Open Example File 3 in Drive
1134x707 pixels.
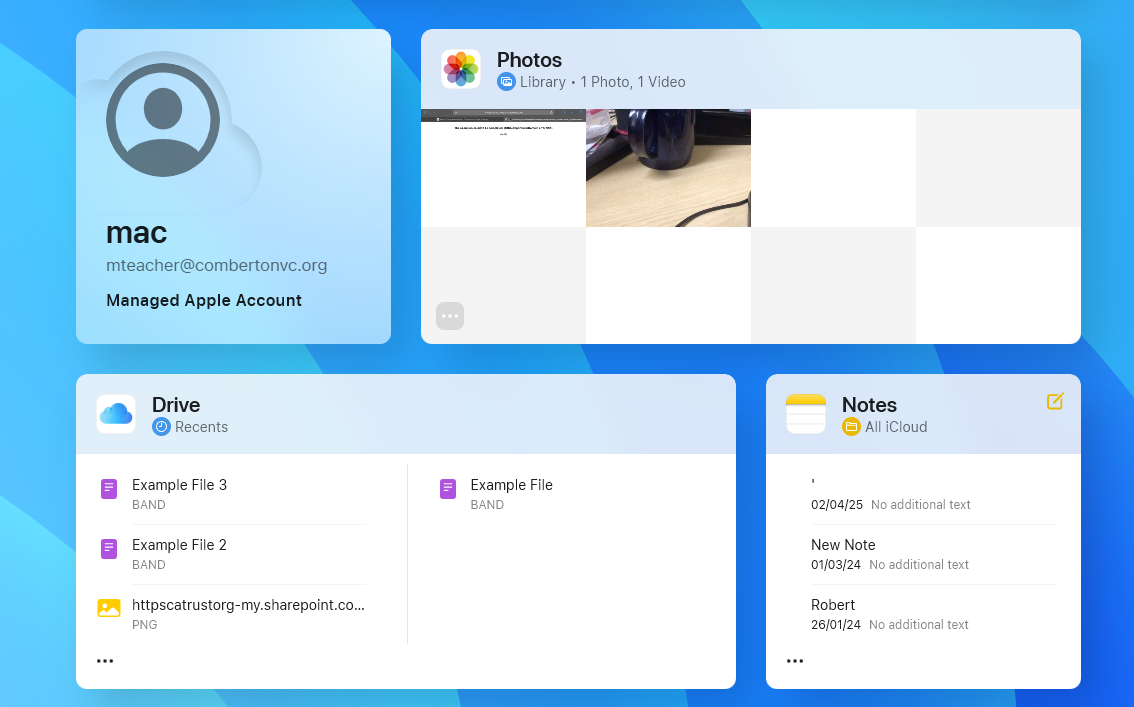pos(232,494)
